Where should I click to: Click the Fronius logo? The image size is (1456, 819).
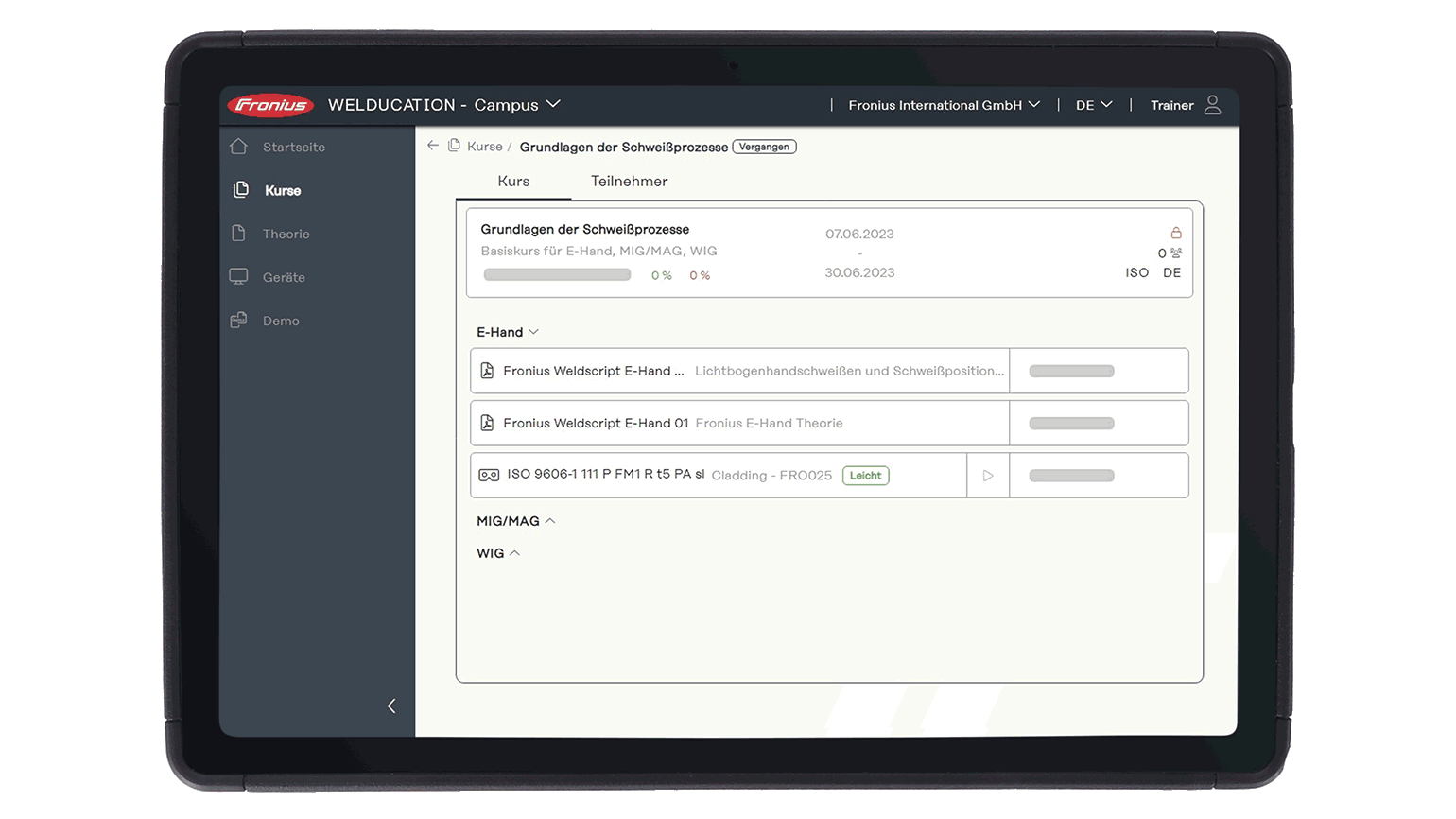click(270, 105)
